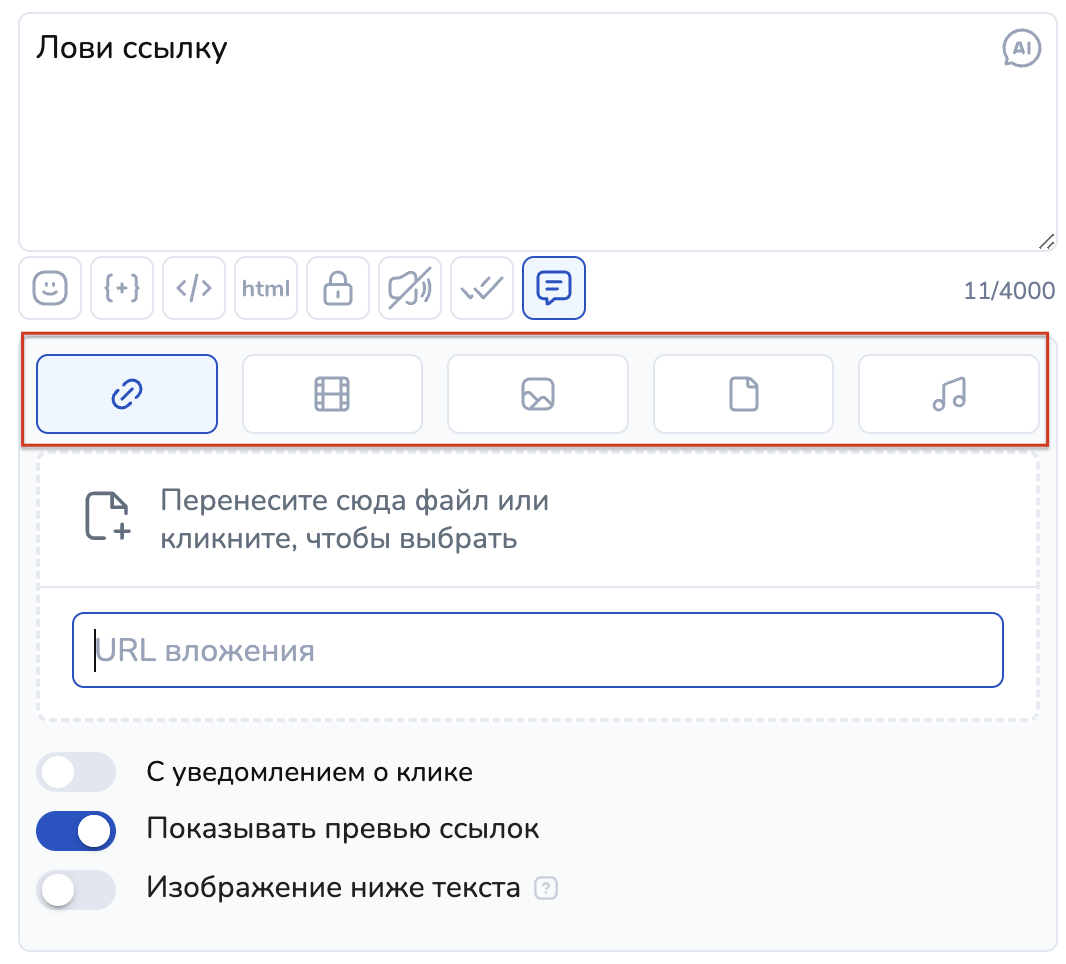Toggle the html mode button
The width and height of the screenshot is (1066, 964).
click(266, 289)
